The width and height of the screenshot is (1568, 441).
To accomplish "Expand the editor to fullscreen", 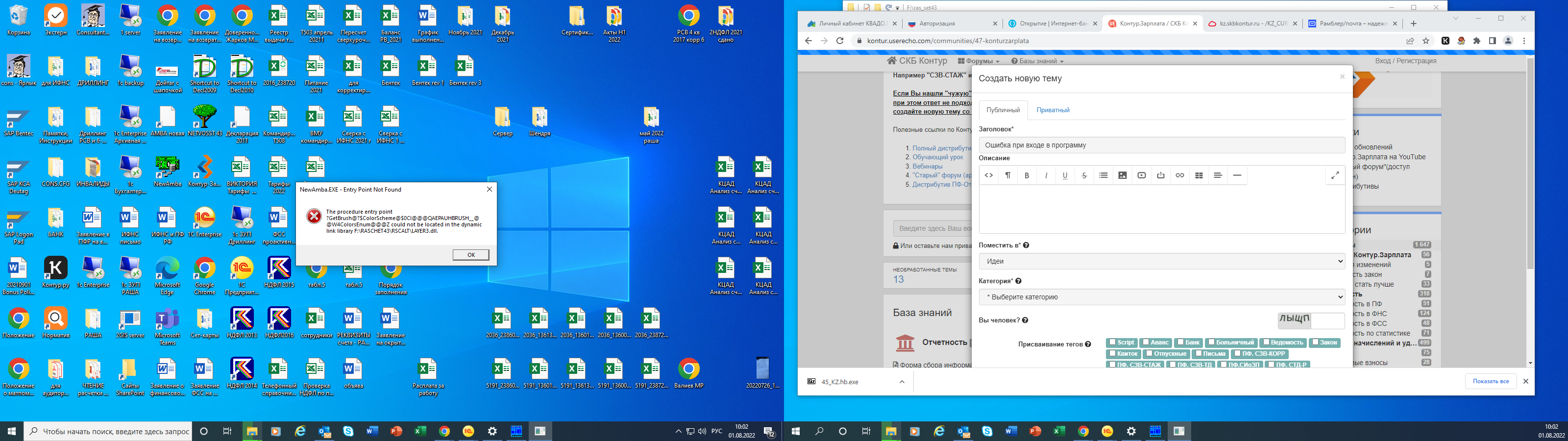I will [1335, 175].
